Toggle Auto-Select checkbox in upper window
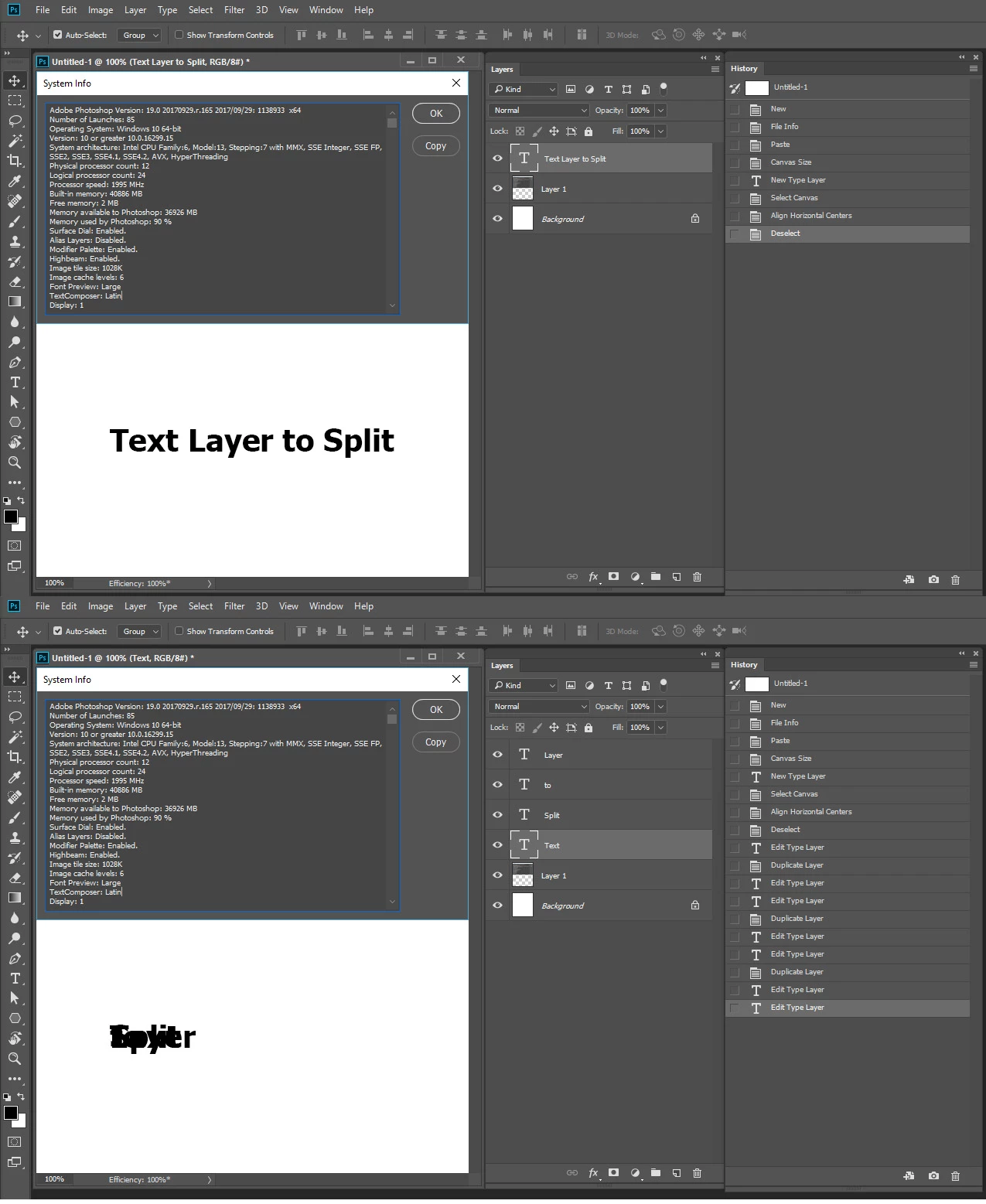This screenshot has height=1204, width=986. point(57,35)
